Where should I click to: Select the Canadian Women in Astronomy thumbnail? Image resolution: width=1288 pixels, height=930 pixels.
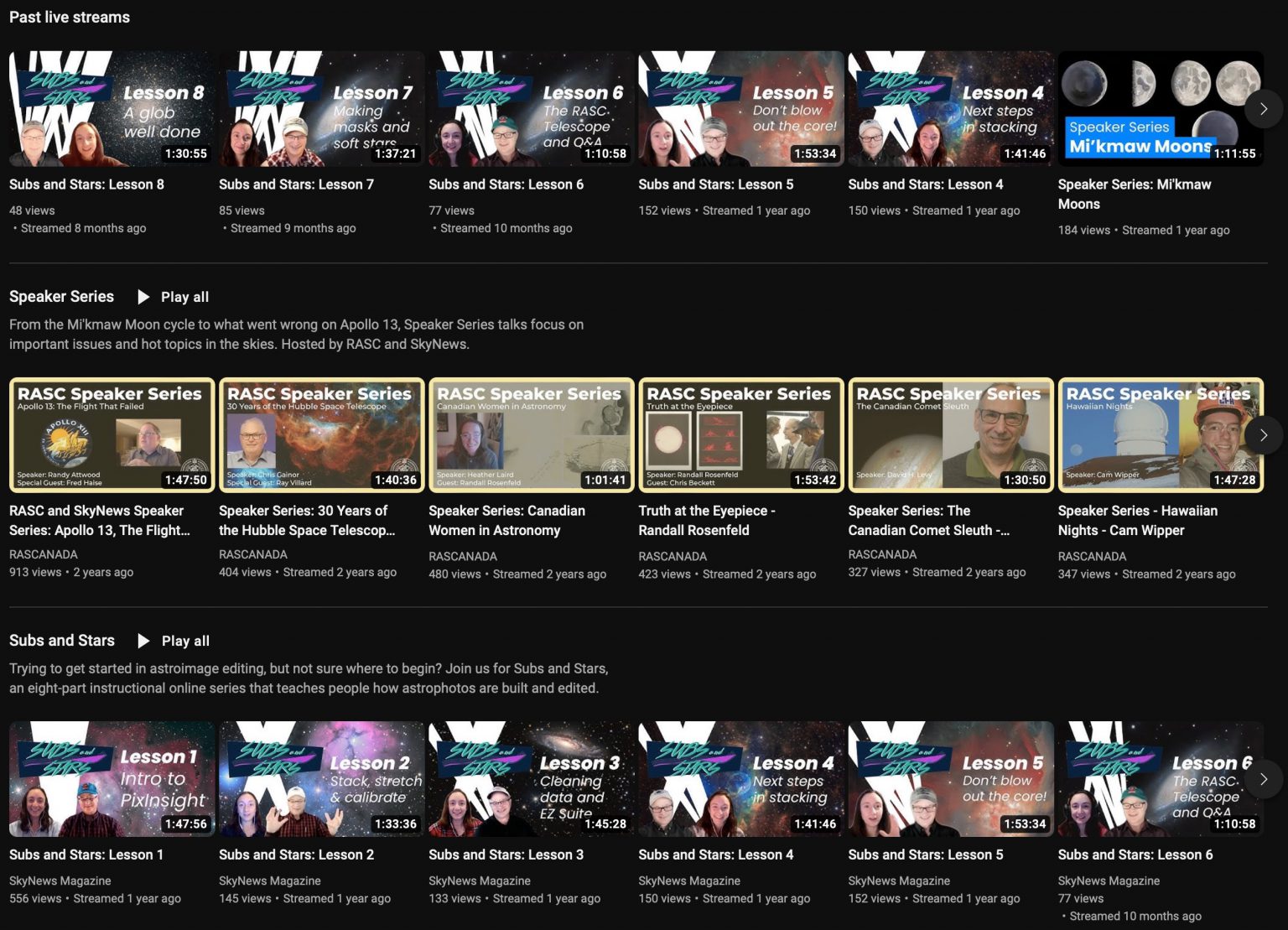tap(531, 435)
